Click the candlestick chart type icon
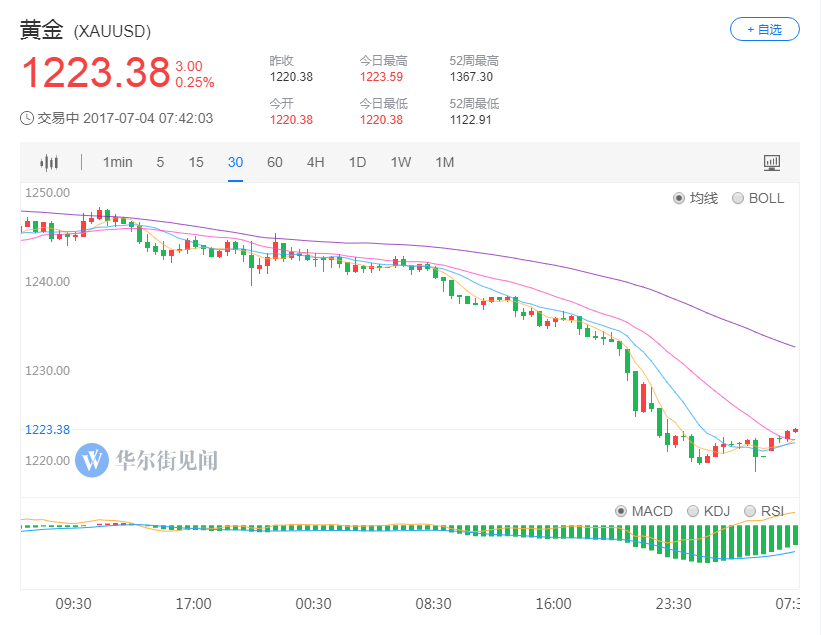821x635 pixels. (x=49, y=163)
